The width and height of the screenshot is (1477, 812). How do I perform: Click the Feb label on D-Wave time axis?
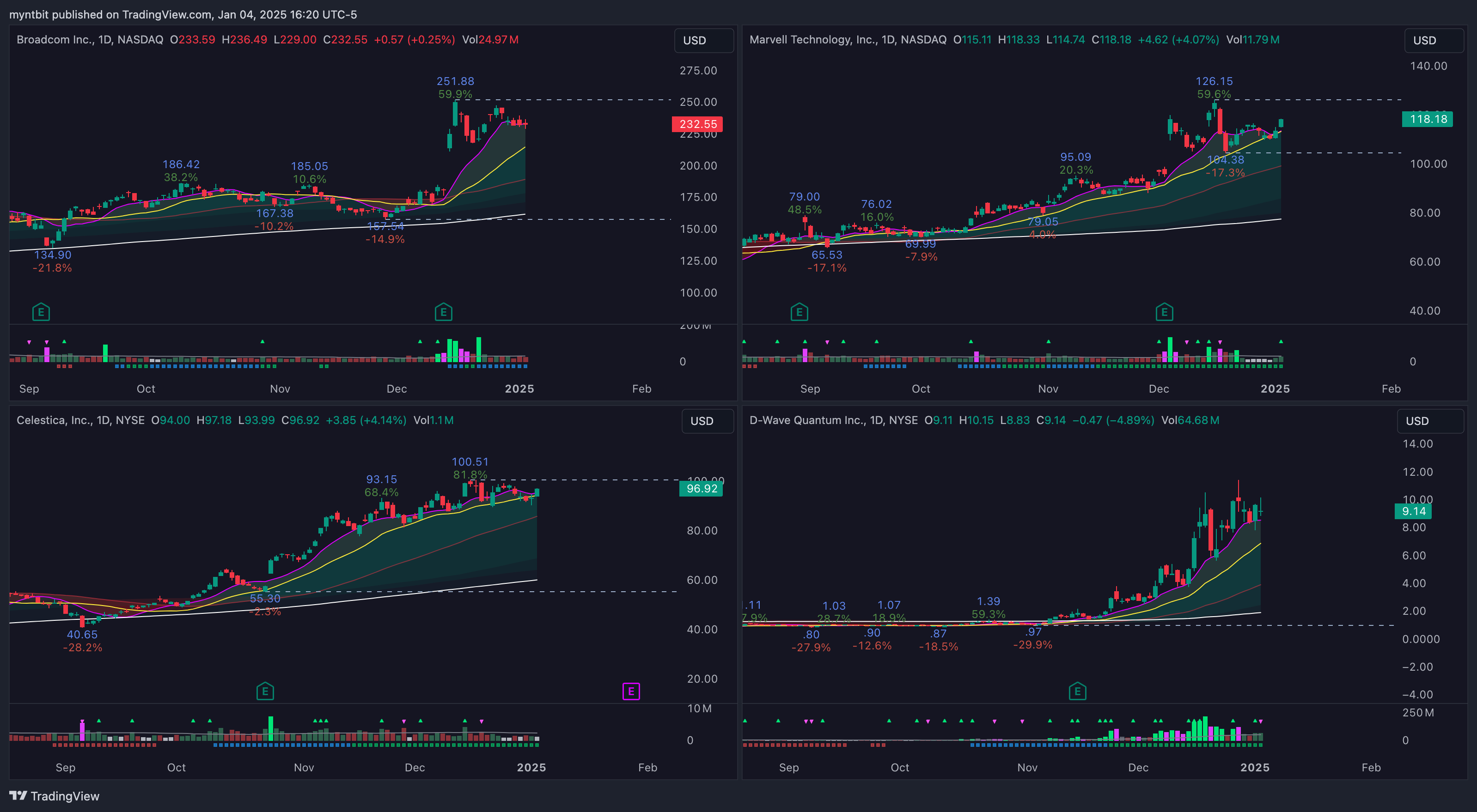pos(1371,767)
